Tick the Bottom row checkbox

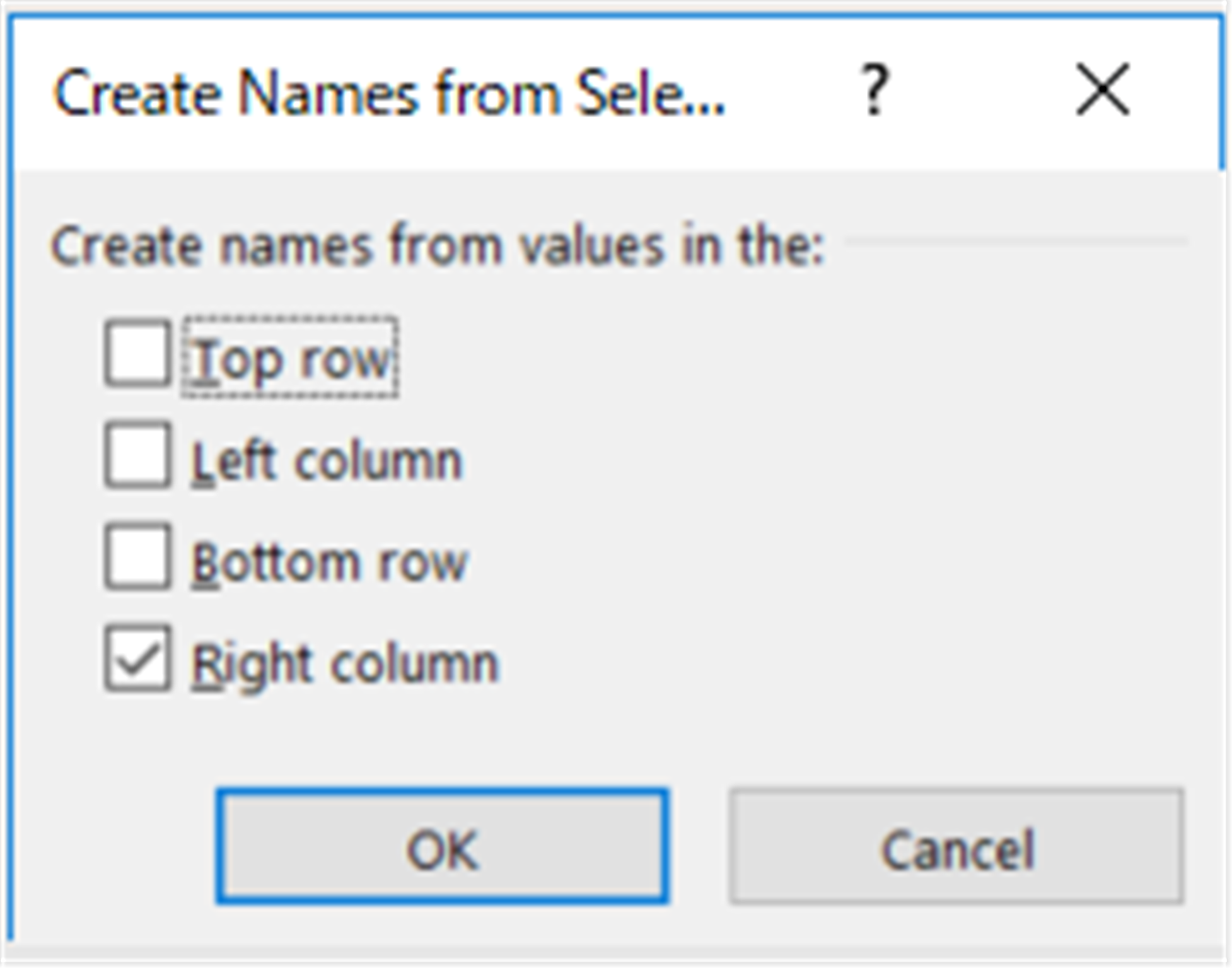[137, 556]
